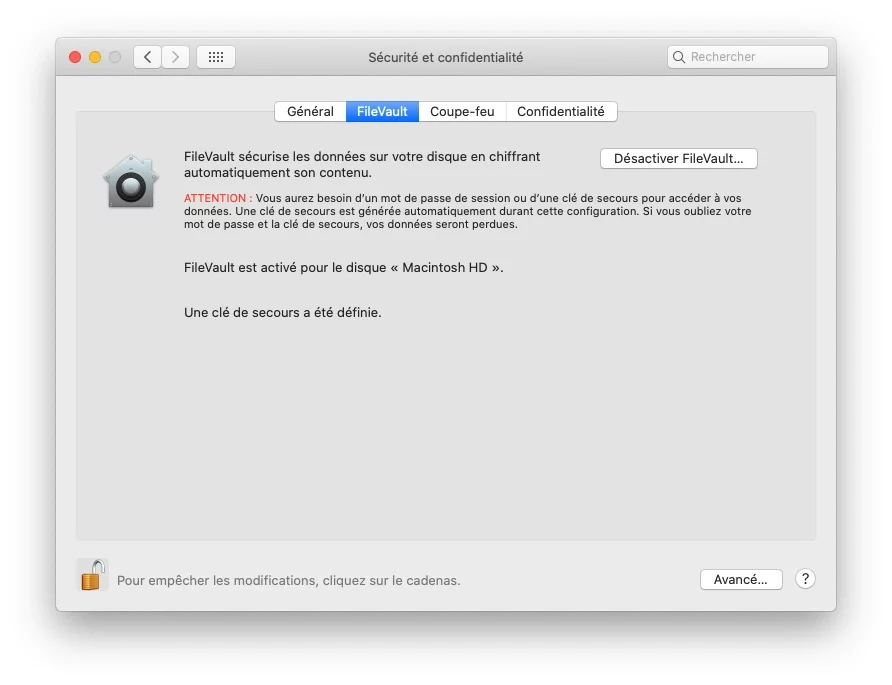Click the forward navigation arrow
The image size is (892, 685).
click(176, 57)
